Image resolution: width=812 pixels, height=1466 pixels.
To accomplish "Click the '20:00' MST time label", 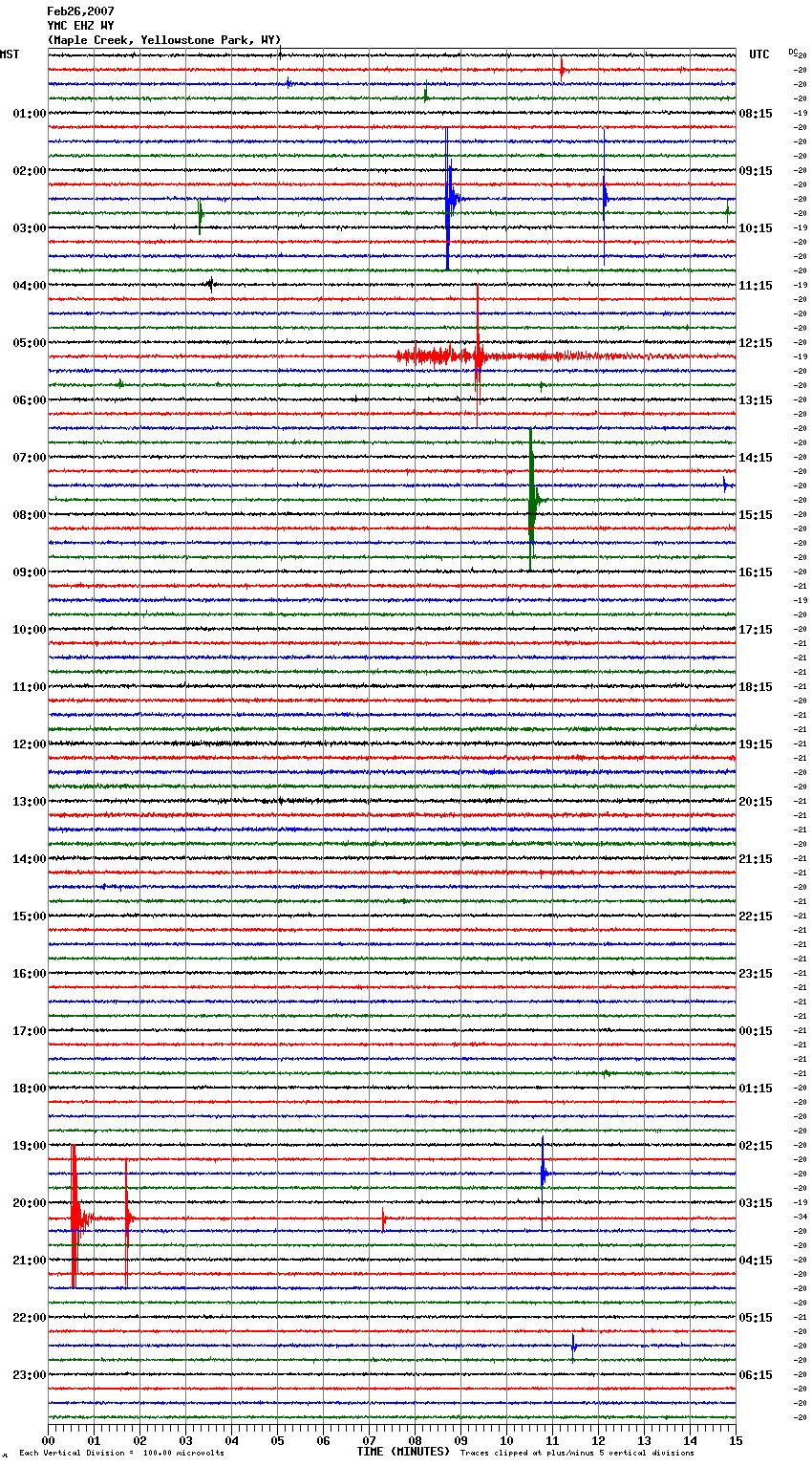I will click(x=30, y=1203).
